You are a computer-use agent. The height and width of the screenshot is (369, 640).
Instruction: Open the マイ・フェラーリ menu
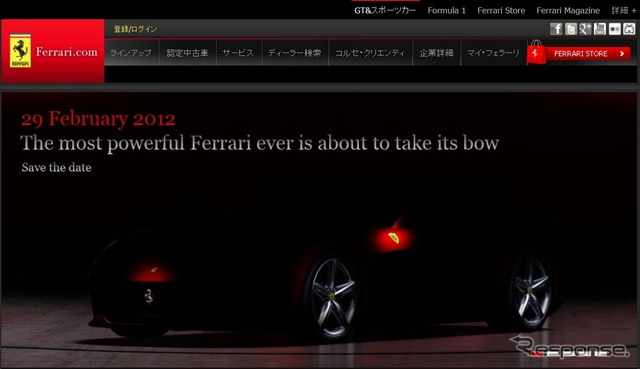pos(493,53)
